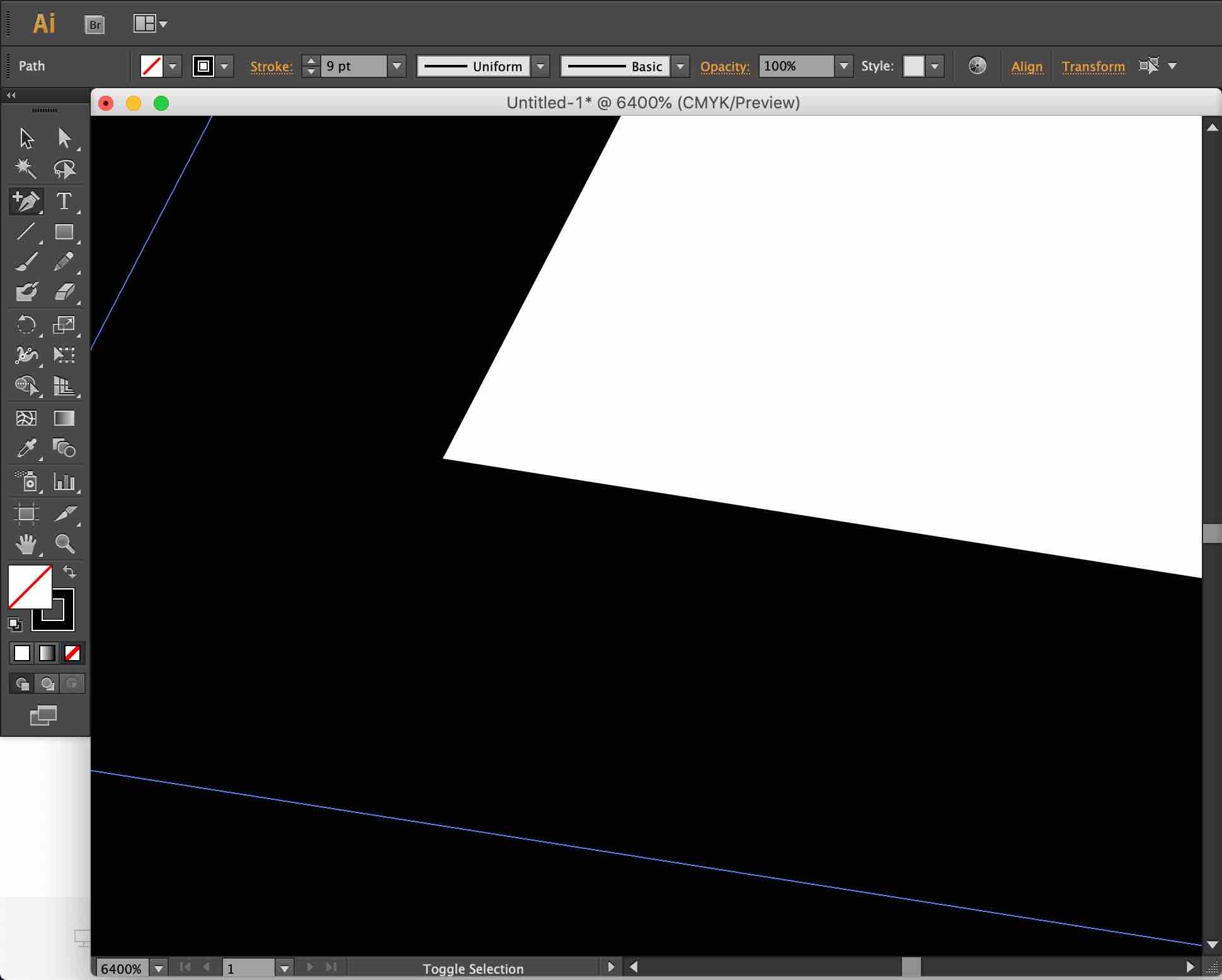Select the Rotate tool
Screen dimensions: 1222x980
pyautogui.click(x=26, y=325)
